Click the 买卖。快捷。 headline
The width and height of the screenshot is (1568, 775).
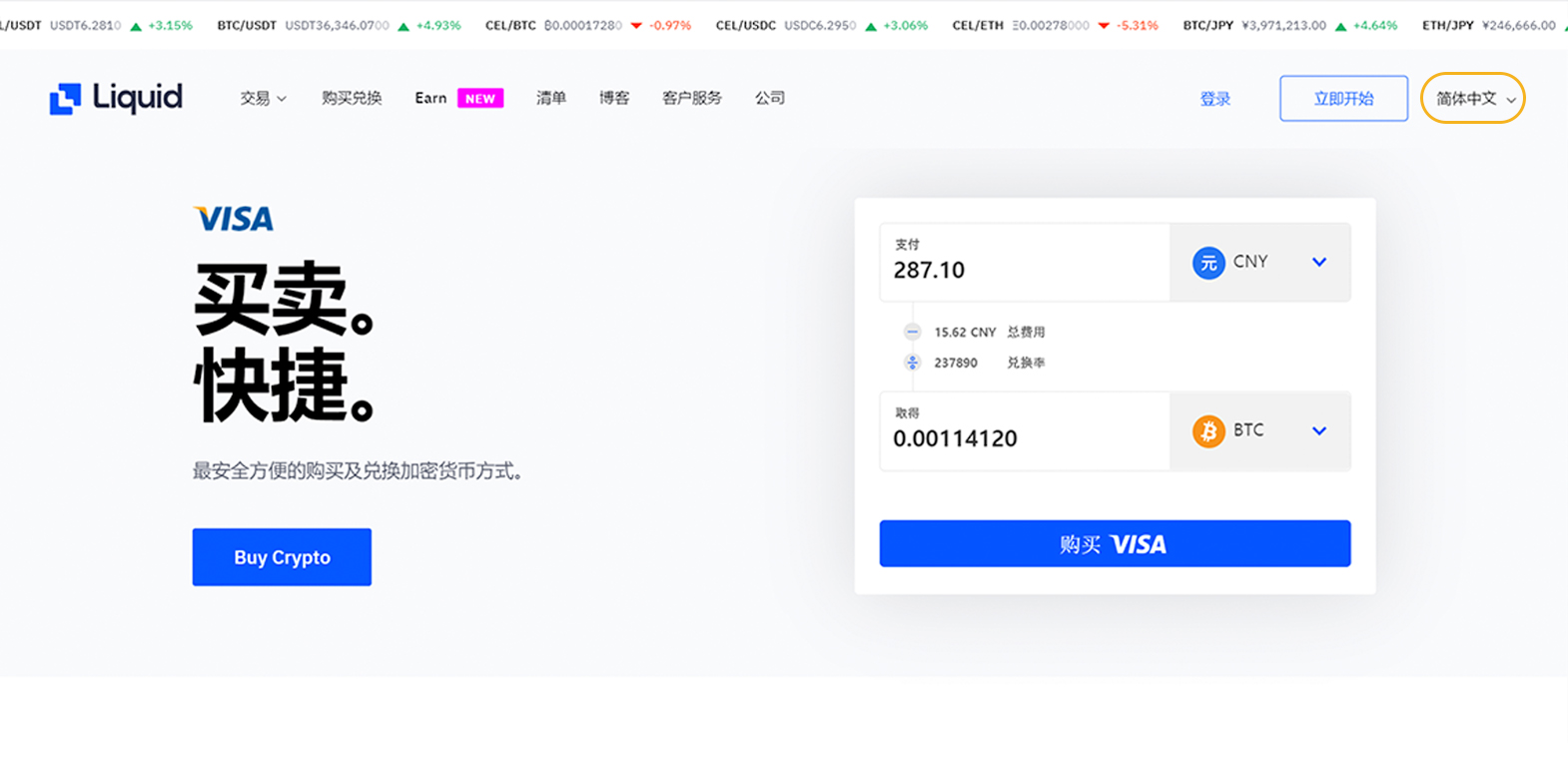pos(285,342)
